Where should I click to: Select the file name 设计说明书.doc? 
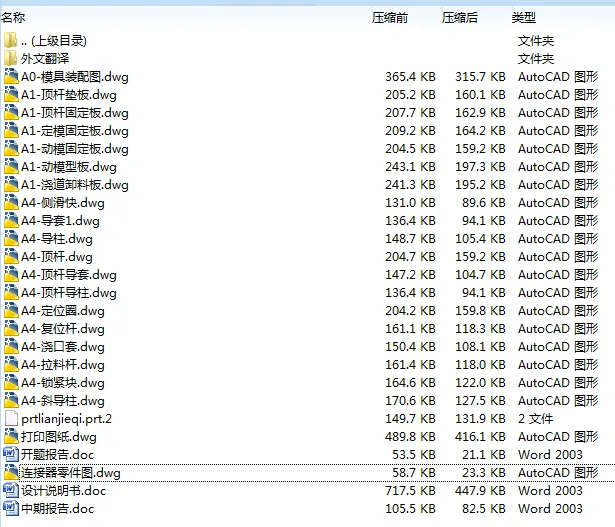tap(64, 491)
